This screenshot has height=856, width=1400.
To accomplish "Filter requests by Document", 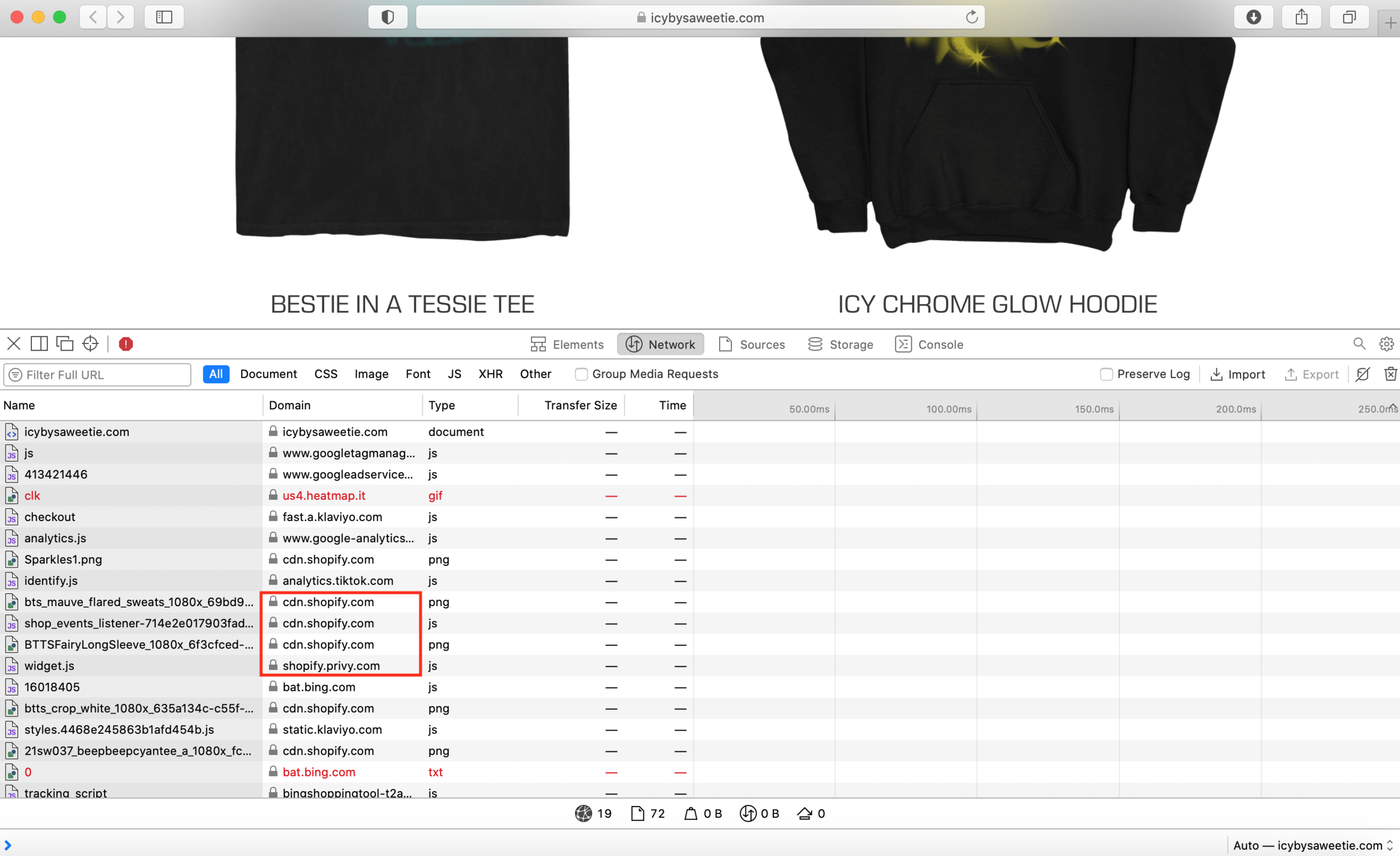I will pos(268,374).
